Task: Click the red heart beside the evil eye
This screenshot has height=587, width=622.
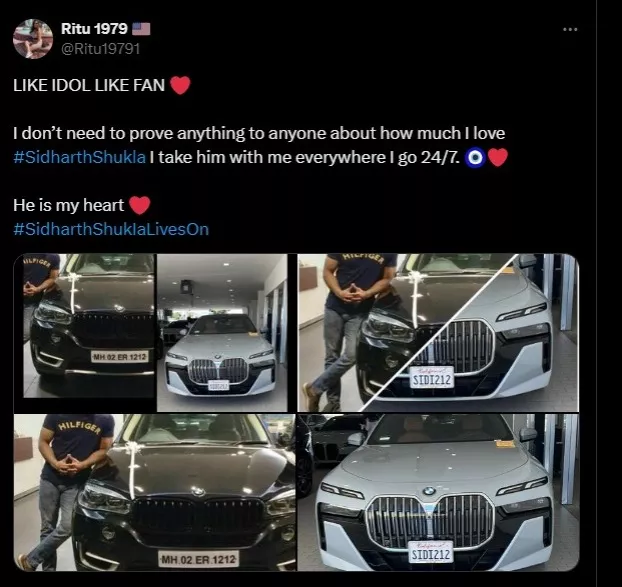Action: click(x=498, y=158)
